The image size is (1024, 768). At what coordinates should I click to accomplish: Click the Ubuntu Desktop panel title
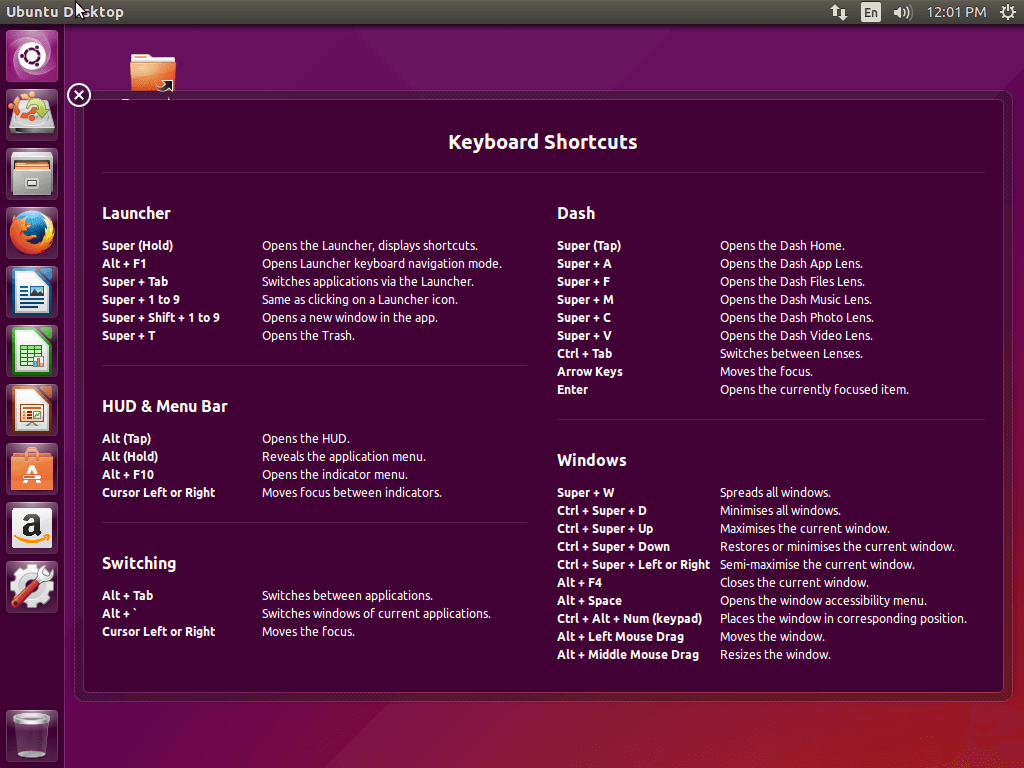[x=65, y=12]
